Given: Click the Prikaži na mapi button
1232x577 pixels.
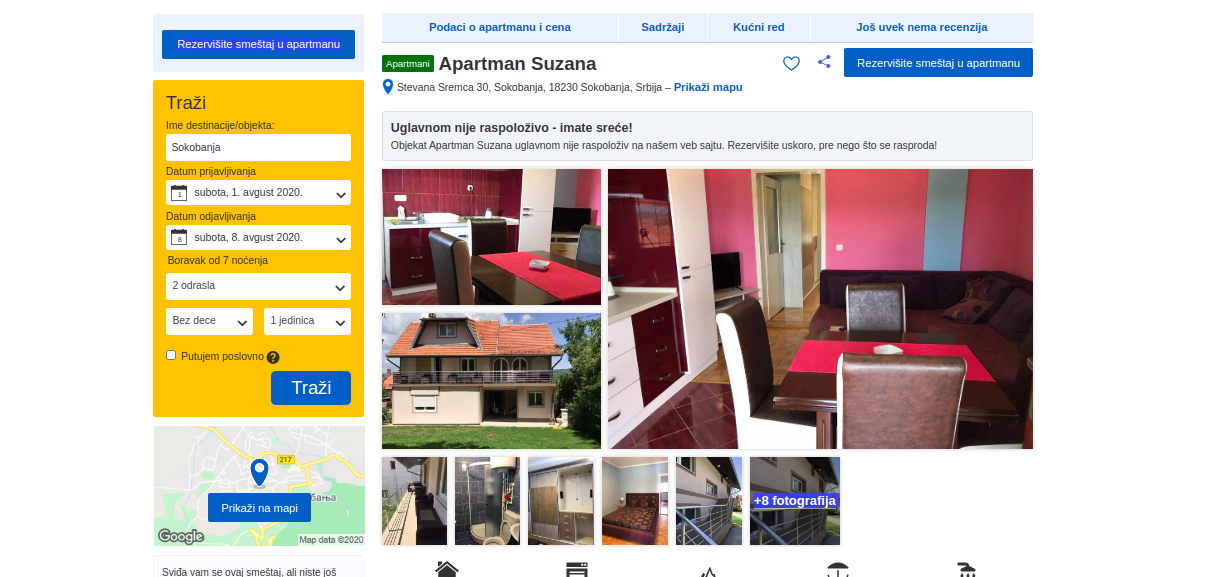Looking at the screenshot, I should tap(259, 508).
